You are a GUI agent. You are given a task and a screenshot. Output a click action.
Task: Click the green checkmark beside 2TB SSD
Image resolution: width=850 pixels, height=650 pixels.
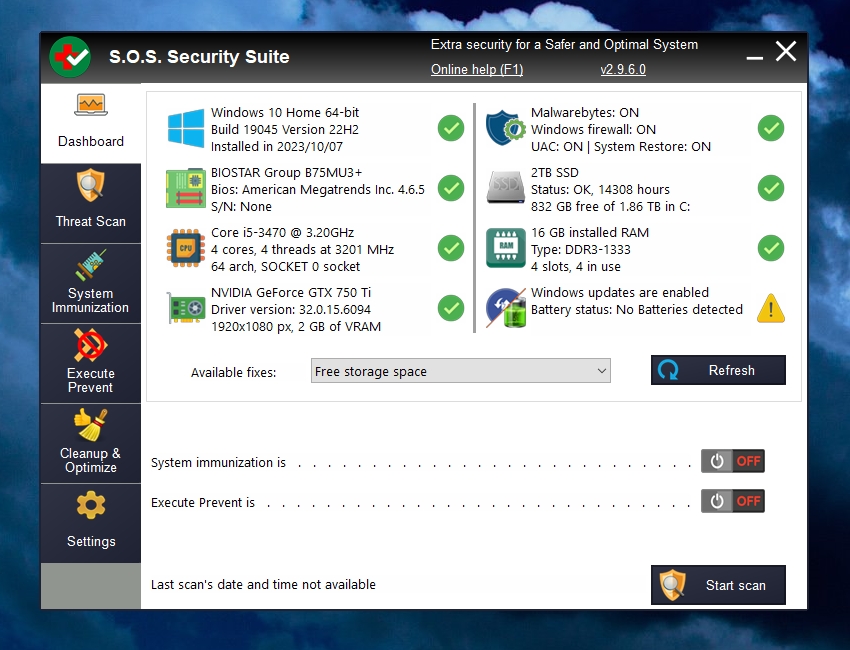[x=771, y=188]
